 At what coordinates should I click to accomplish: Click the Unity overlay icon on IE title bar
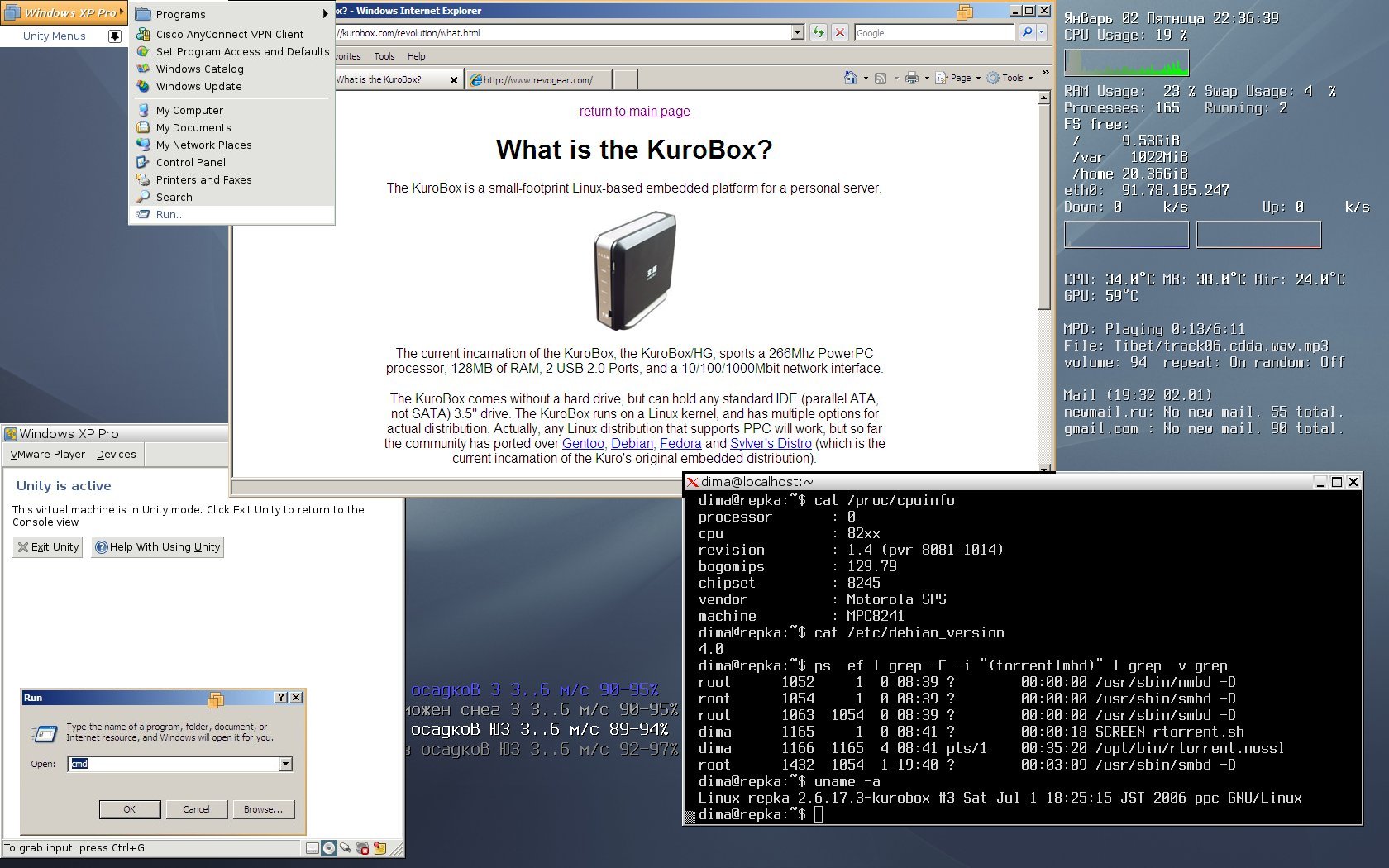[x=964, y=12]
